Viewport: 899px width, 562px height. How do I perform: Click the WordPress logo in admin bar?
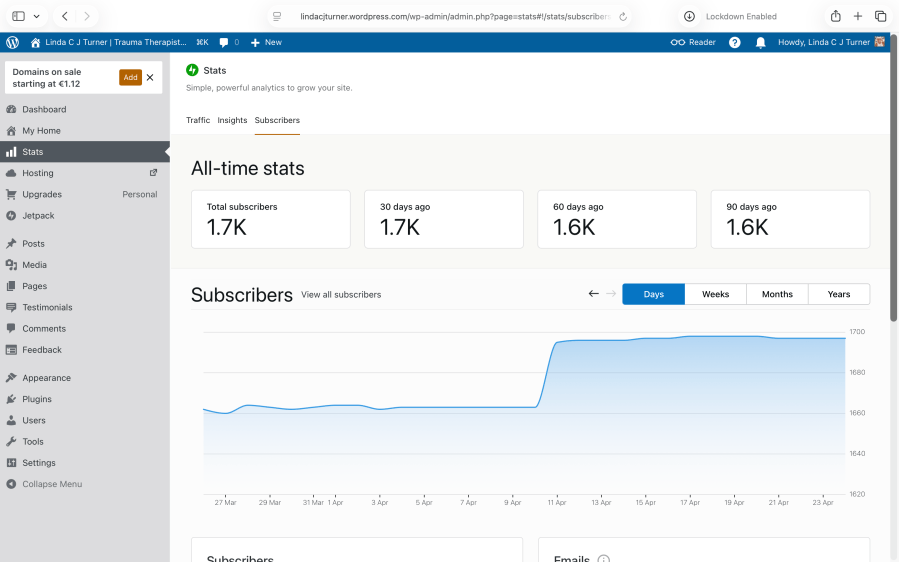coord(12,42)
